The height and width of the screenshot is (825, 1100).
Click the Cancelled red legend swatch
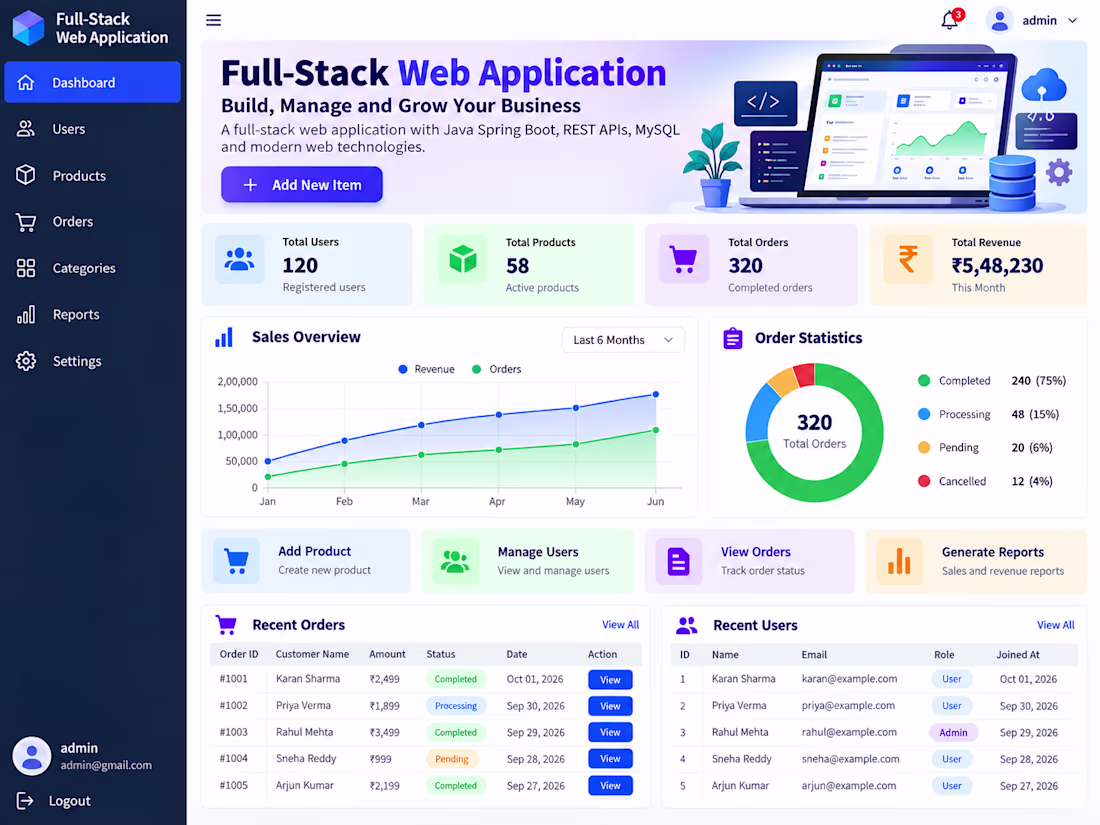924,481
